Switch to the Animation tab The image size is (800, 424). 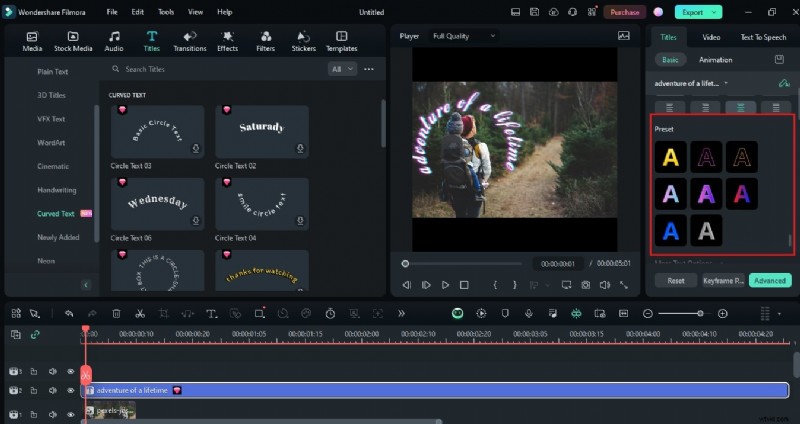point(715,60)
